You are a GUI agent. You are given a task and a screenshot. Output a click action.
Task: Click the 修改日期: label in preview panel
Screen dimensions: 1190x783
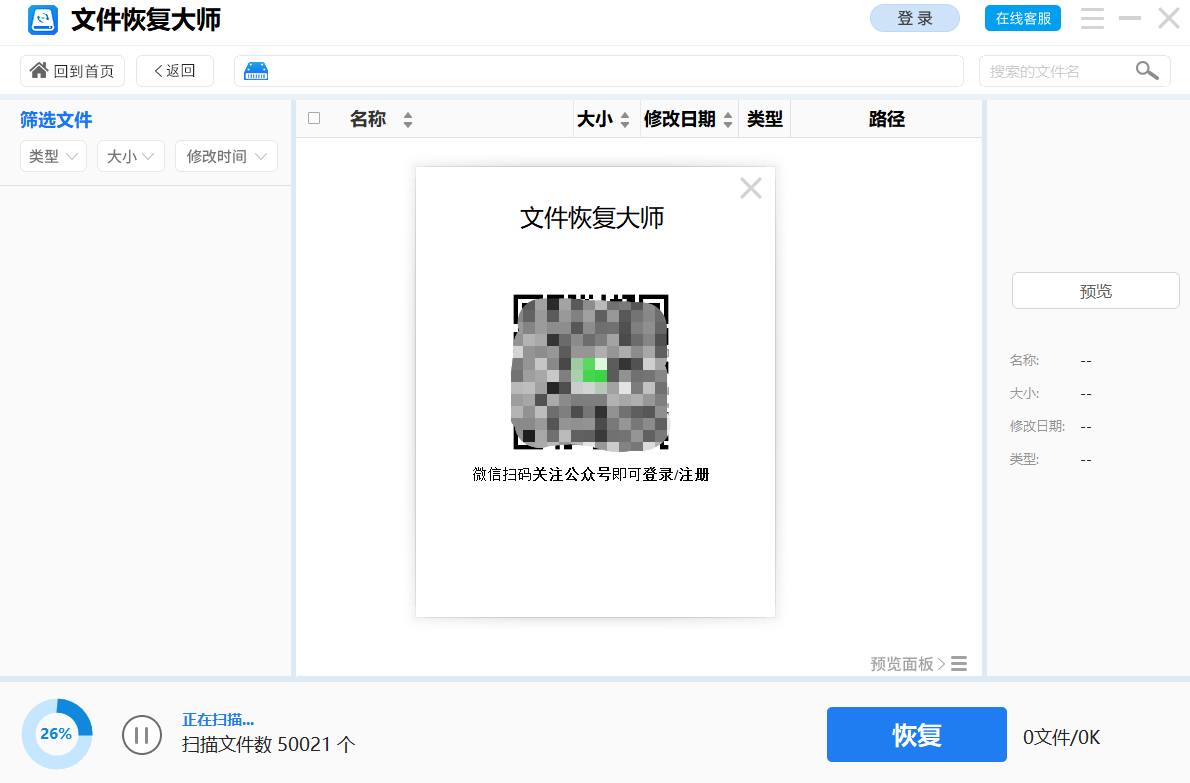pos(1037,426)
